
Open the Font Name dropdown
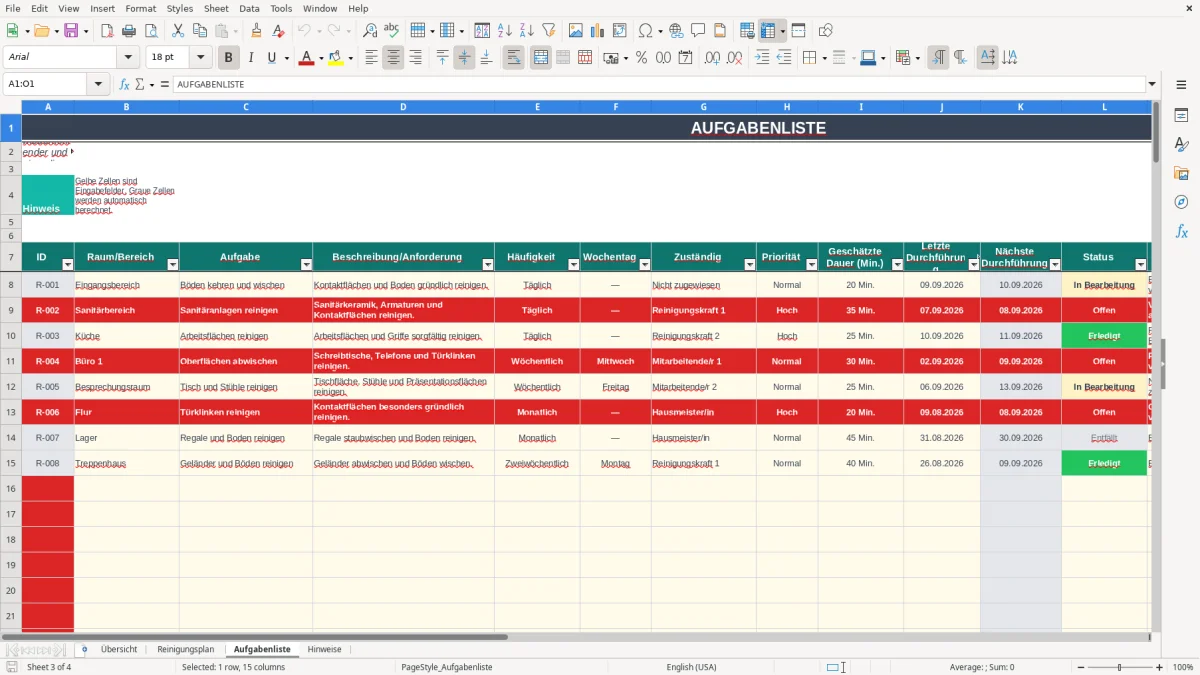pos(128,58)
